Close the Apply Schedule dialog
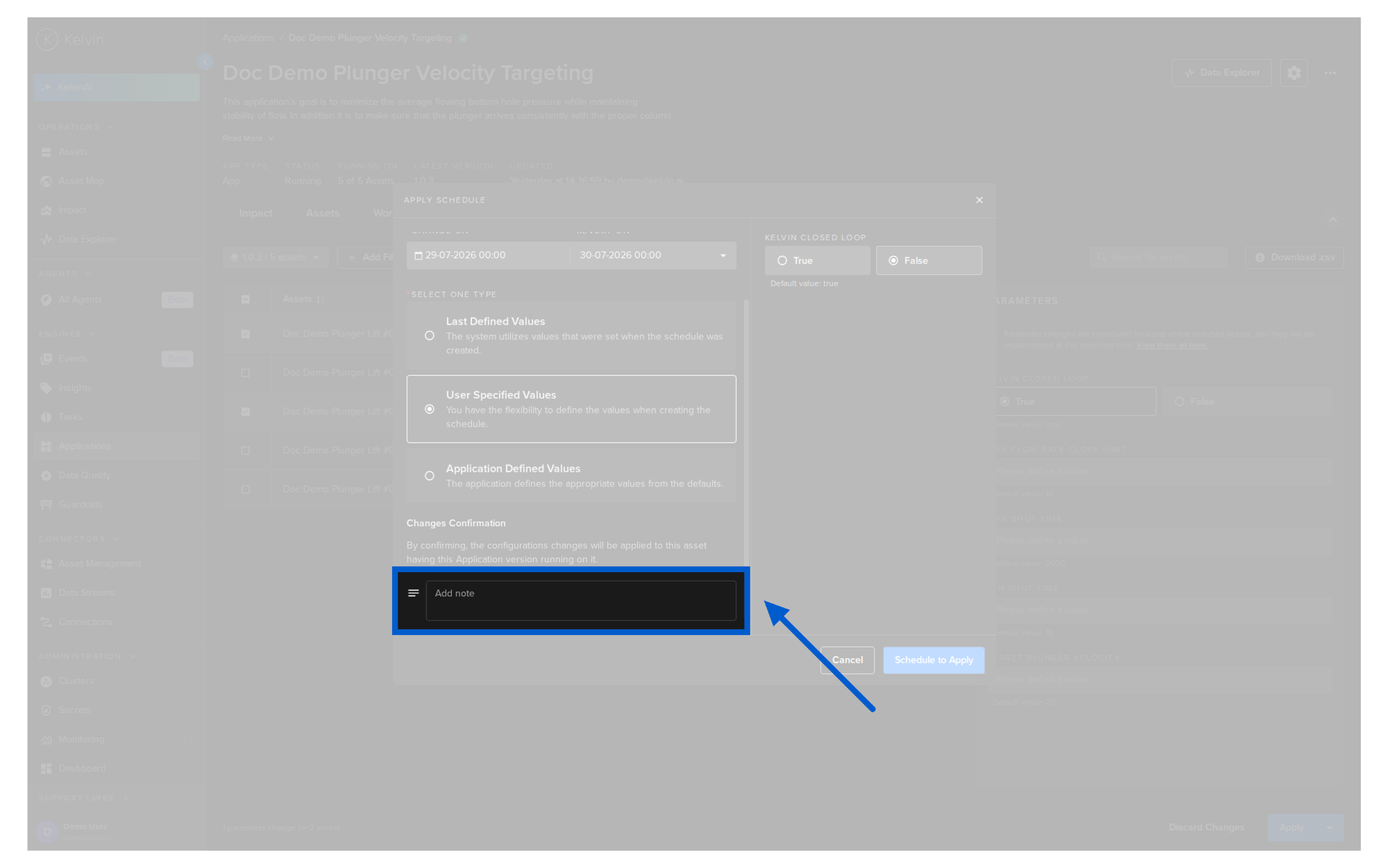The height and width of the screenshot is (868, 1389). [x=980, y=200]
